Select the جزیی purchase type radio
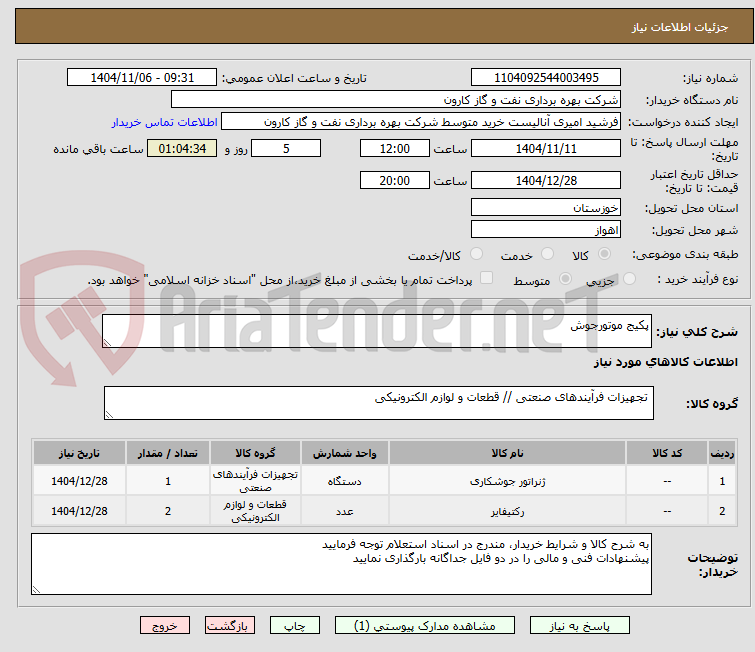Image resolution: width=755 pixels, height=652 pixels. click(x=629, y=279)
